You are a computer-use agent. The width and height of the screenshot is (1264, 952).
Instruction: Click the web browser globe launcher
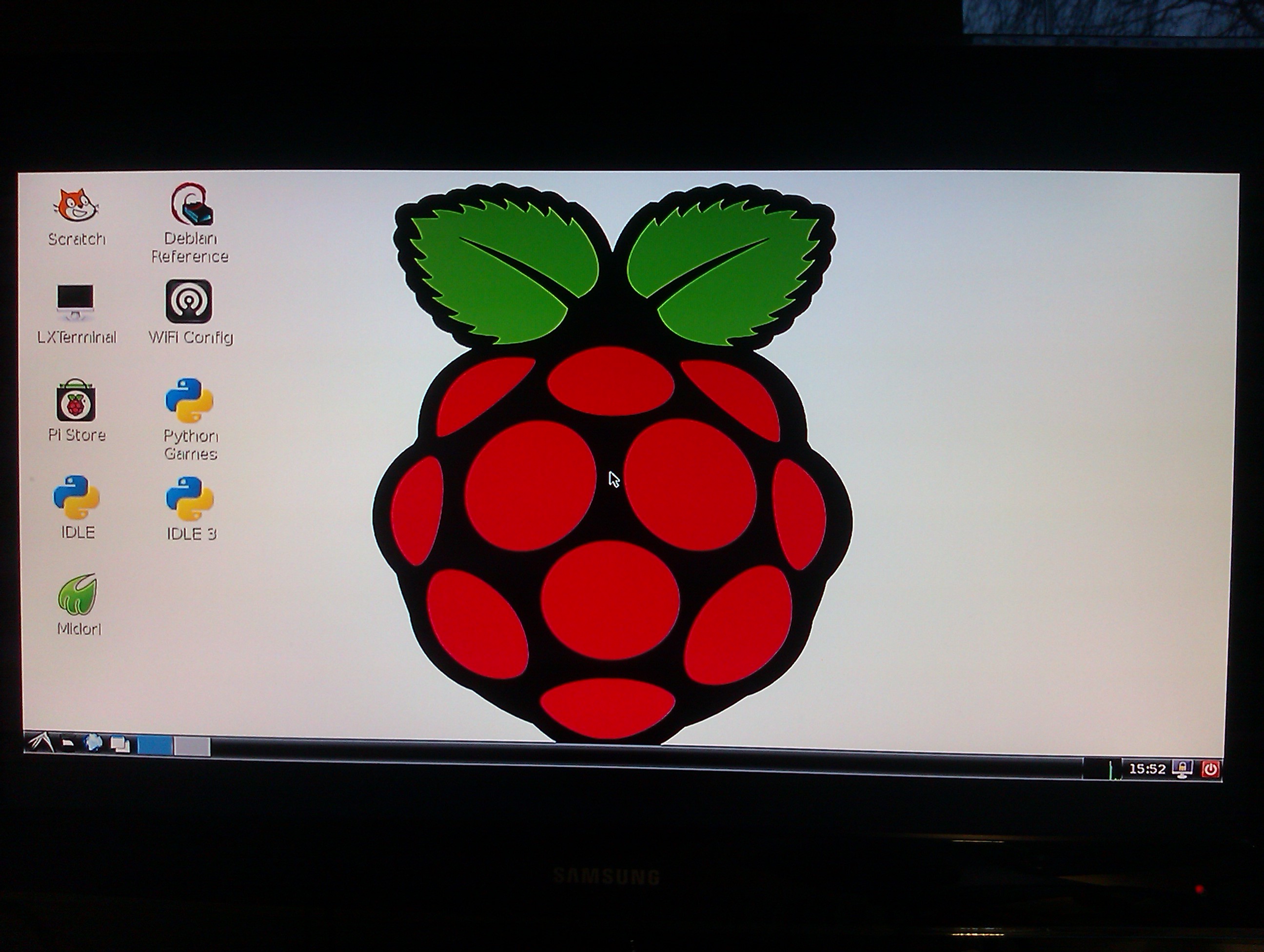[x=94, y=743]
